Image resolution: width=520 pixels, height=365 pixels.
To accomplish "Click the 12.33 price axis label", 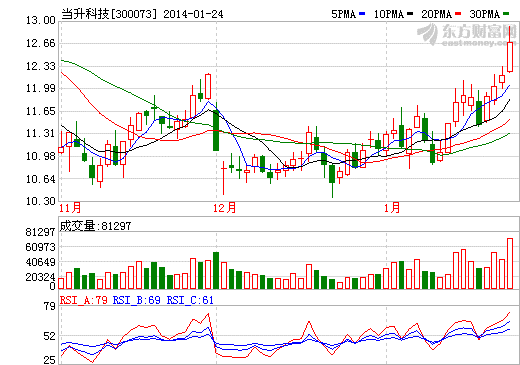I will pos(41,66).
